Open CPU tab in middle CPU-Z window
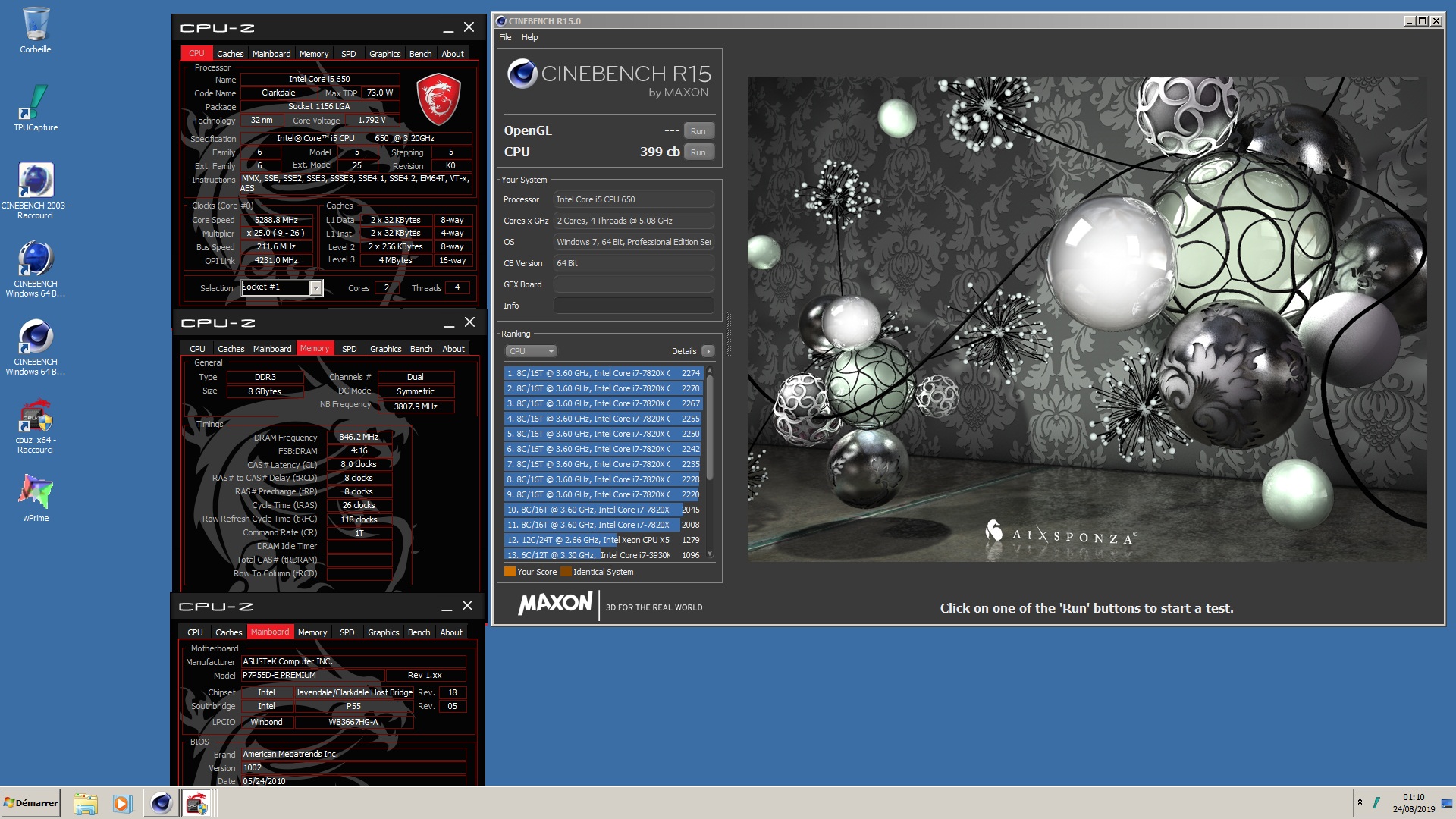1456x819 pixels. (197, 349)
